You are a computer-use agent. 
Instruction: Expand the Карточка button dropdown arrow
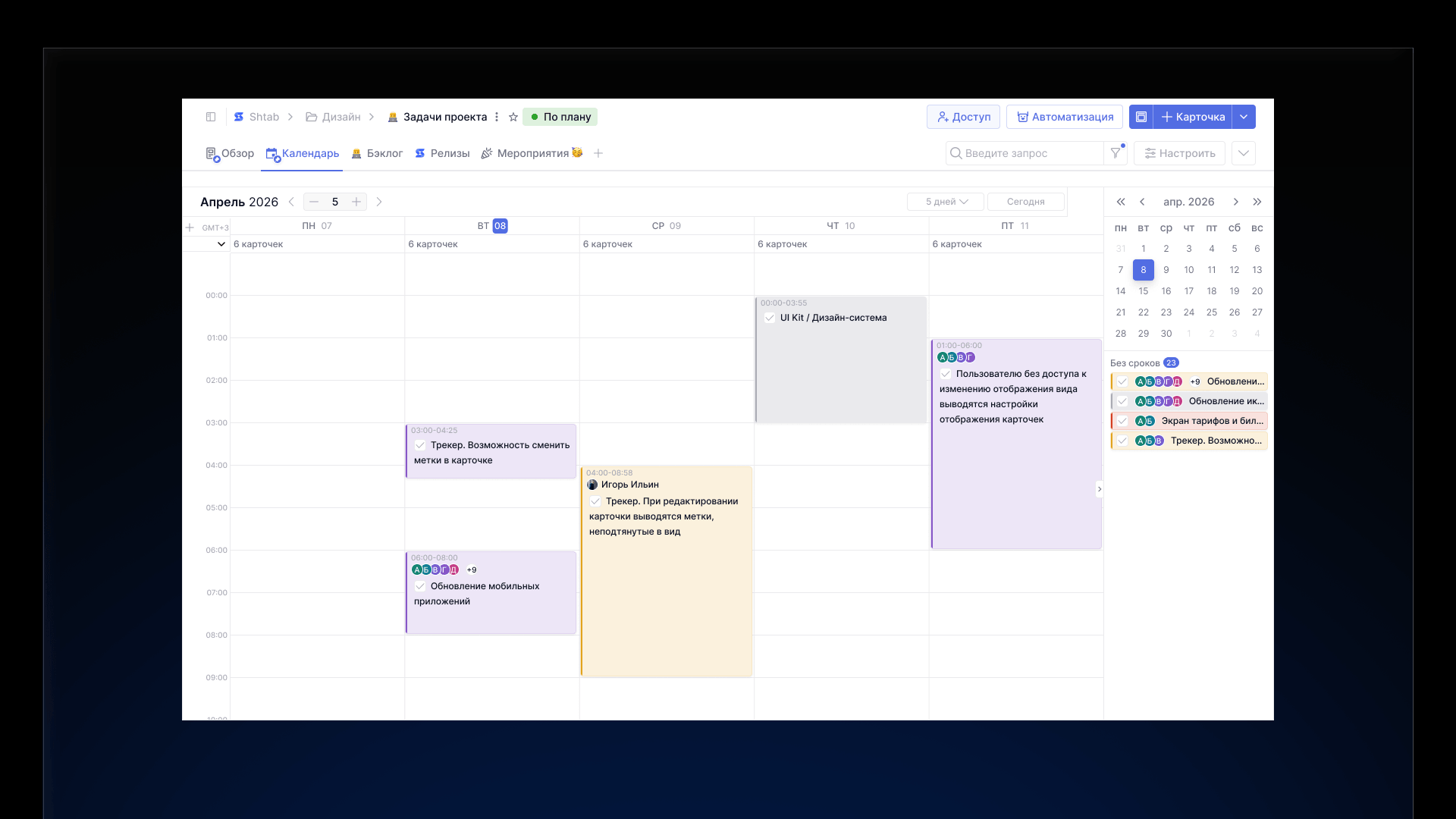[x=1244, y=117]
